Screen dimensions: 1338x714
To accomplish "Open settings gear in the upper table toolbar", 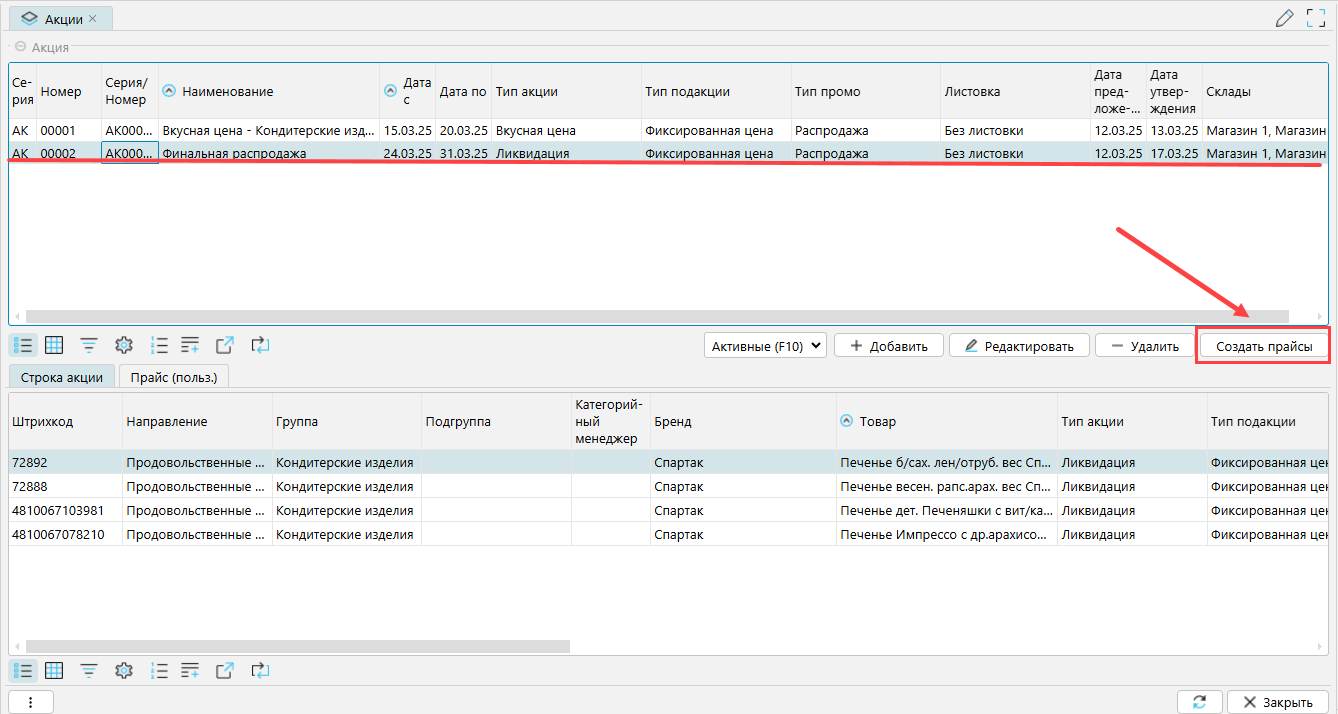I will click(124, 345).
